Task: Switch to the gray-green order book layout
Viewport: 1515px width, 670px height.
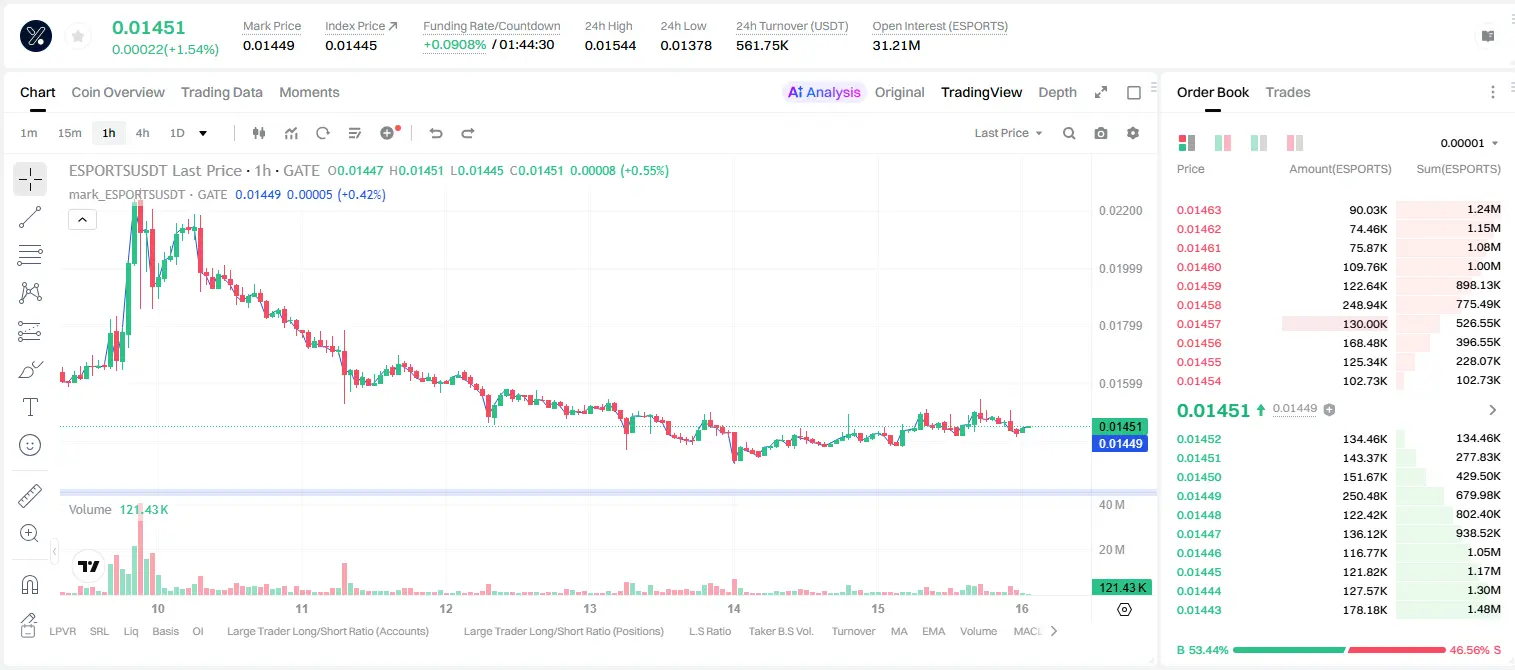Action: pos(1259,143)
